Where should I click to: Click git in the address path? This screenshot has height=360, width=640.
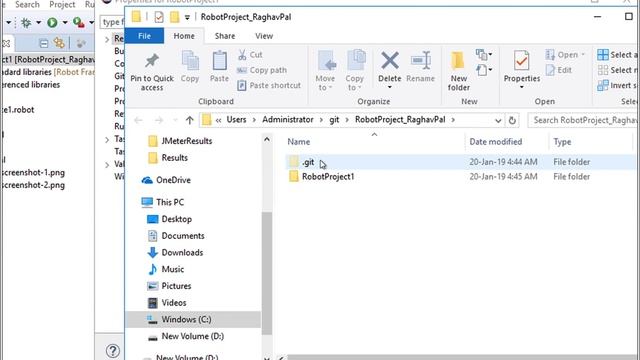click(x=334, y=120)
